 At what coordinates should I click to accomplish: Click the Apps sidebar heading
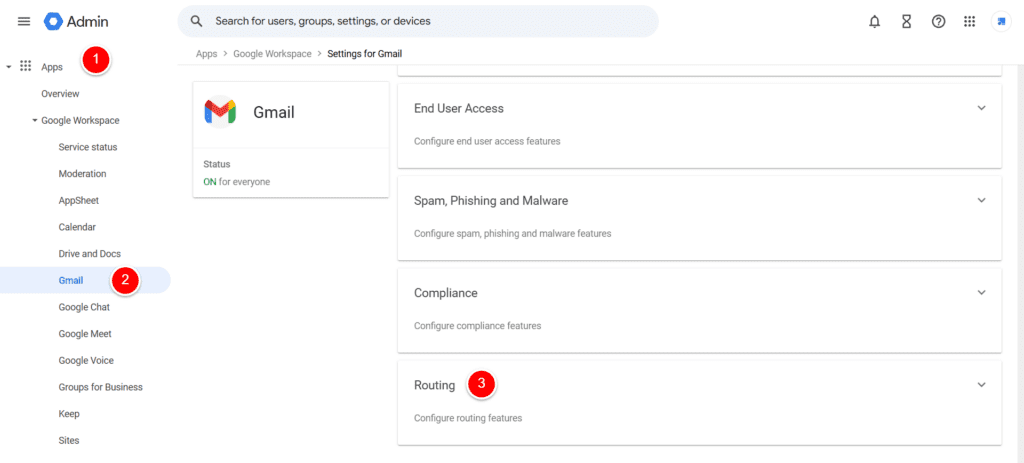pyautogui.click(x=52, y=67)
